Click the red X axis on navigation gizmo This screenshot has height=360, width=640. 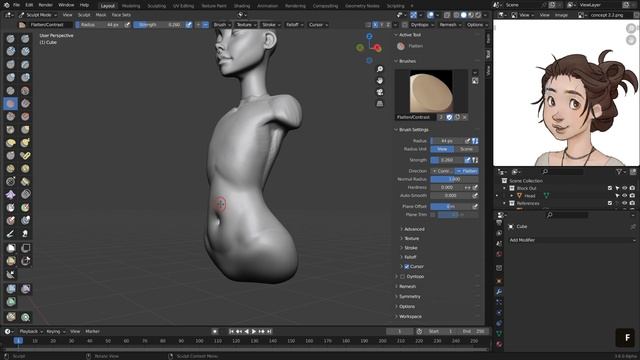(x=378, y=48)
